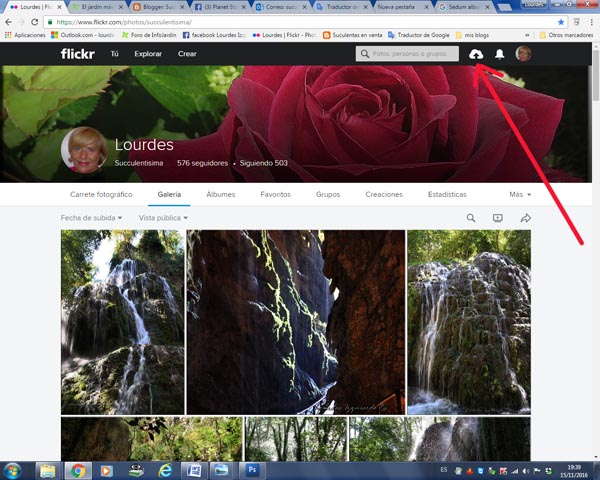Screen dimensions: 600x480
Task: Click the share arrow icon
Action: pyautogui.click(x=525, y=218)
